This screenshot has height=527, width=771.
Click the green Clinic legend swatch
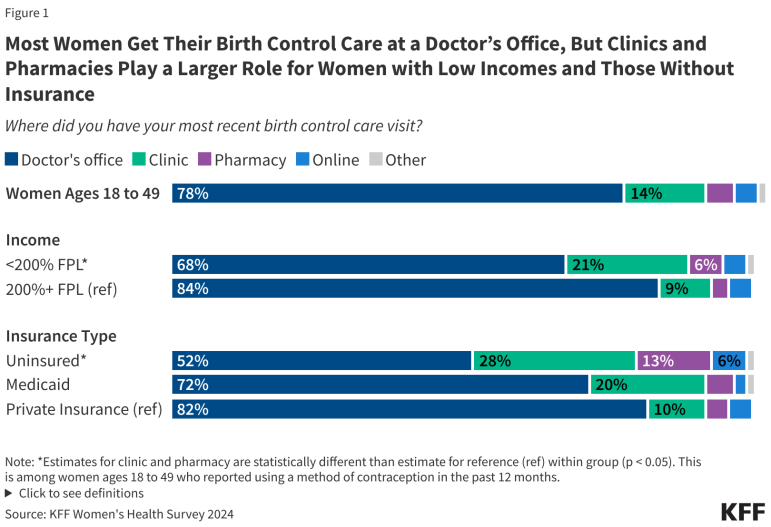pyautogui.click(x=137, y=160)
